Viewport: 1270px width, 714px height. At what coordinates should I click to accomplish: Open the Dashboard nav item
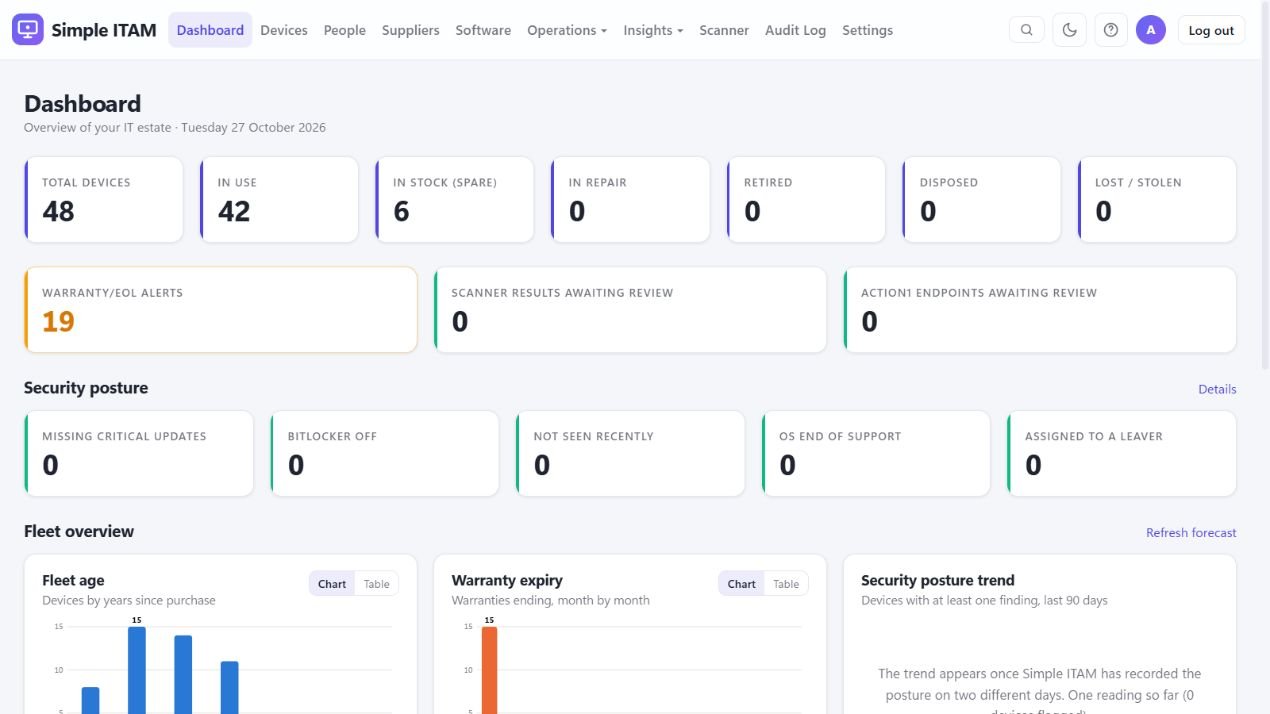(210, 30)
